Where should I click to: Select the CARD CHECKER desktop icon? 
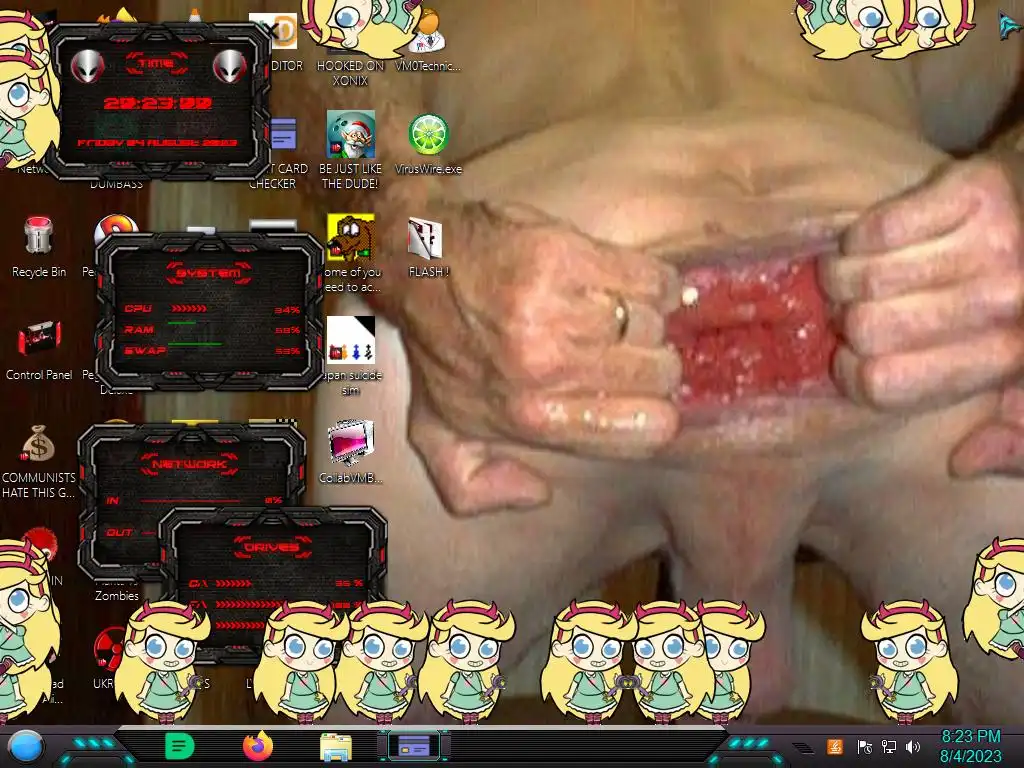pyautogui.click(x=283, y=135)
